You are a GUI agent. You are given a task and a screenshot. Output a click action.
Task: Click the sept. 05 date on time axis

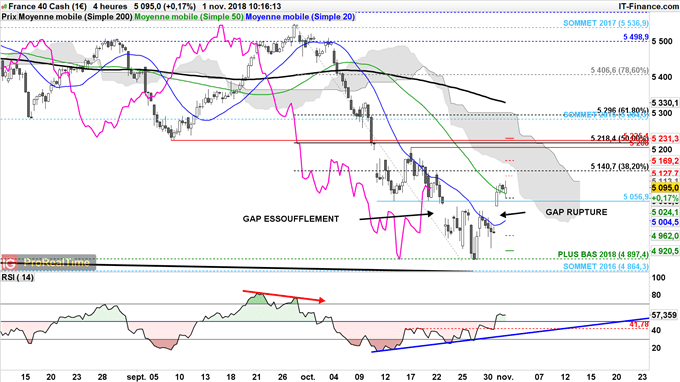point(143,377)
